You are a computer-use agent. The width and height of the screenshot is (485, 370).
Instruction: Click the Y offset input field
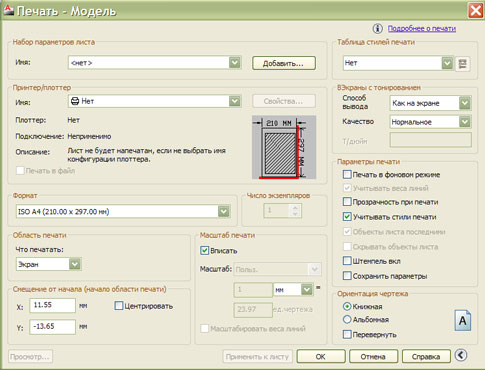[x=52, y=327]
